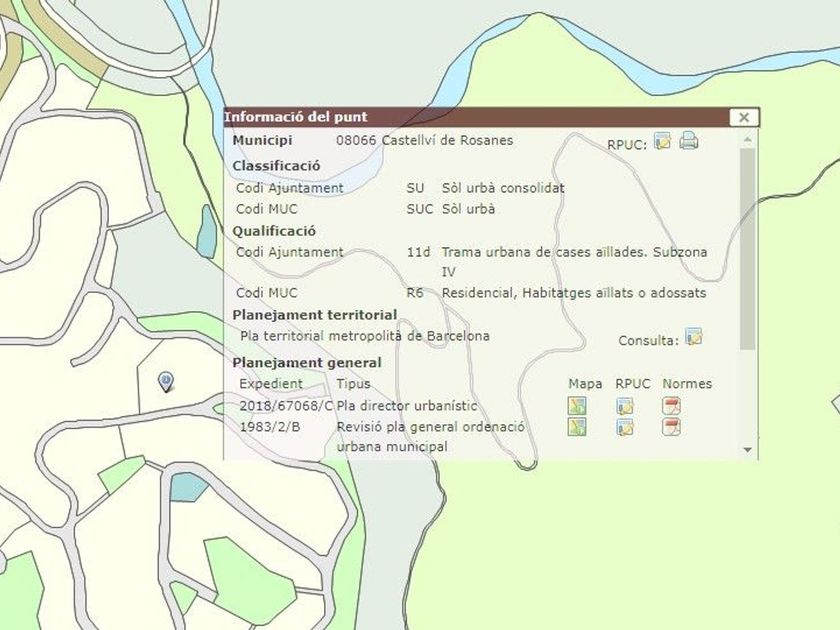Click the Residencial, Habitatges aïllats o adossats text

point(573,293)
